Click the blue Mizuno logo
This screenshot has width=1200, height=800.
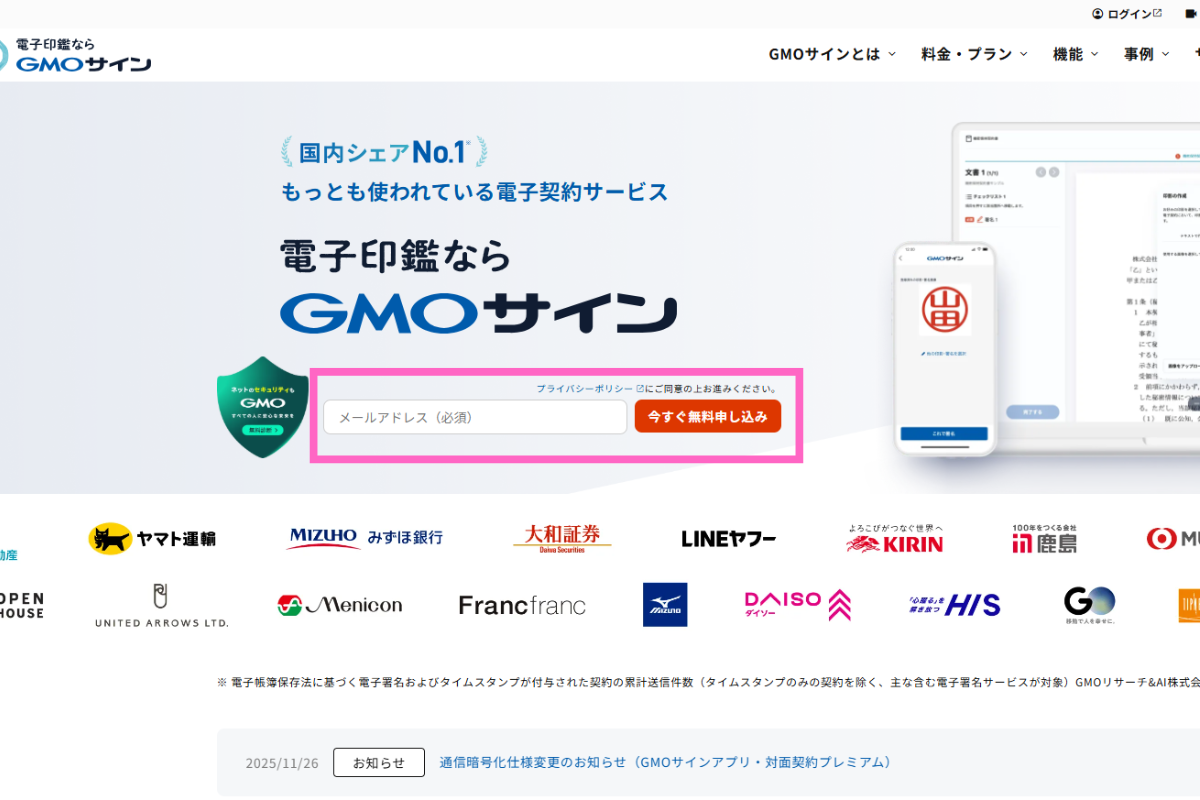pyautogui.click(x=665, y=605)
